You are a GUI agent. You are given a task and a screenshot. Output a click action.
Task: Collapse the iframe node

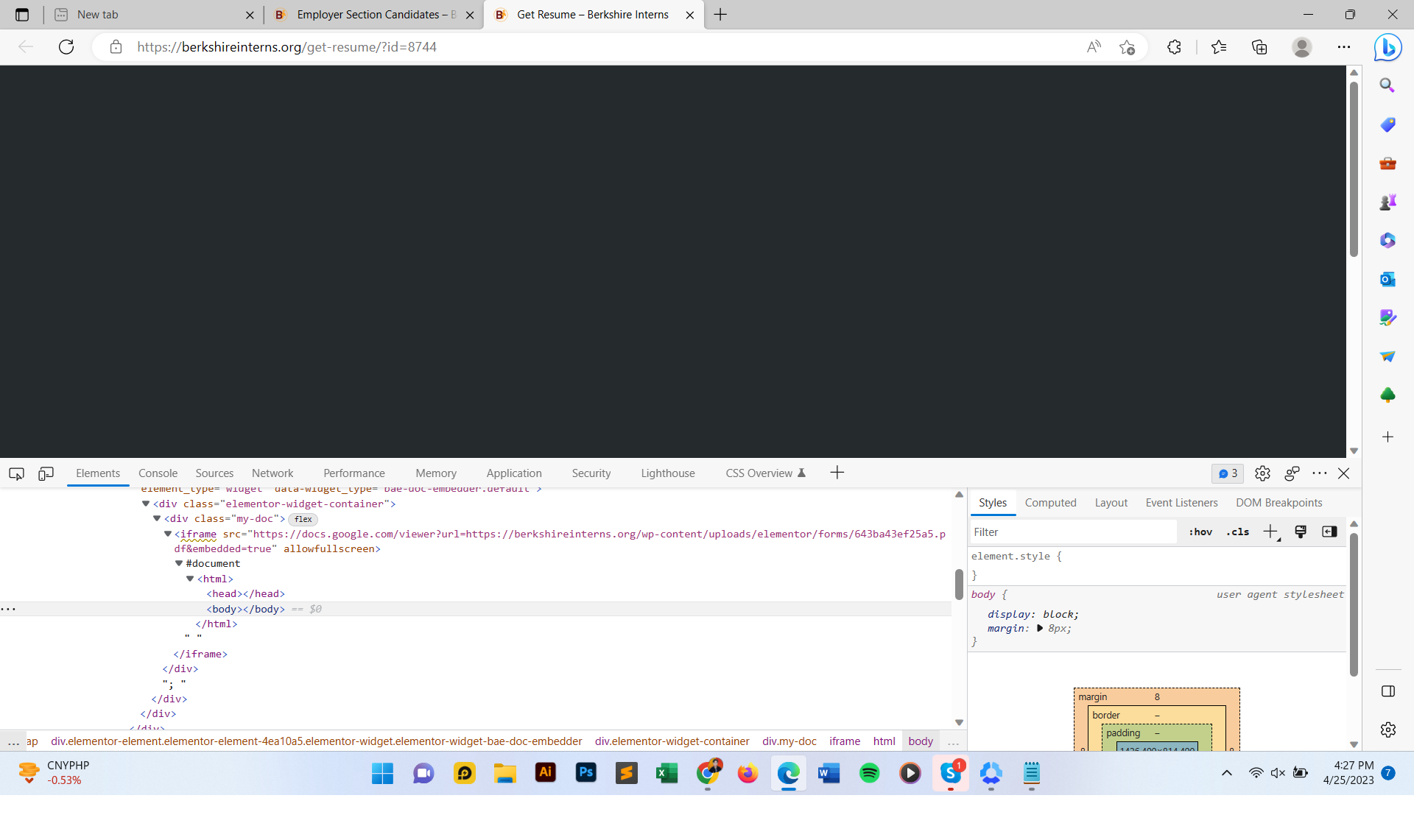point(168,534)
